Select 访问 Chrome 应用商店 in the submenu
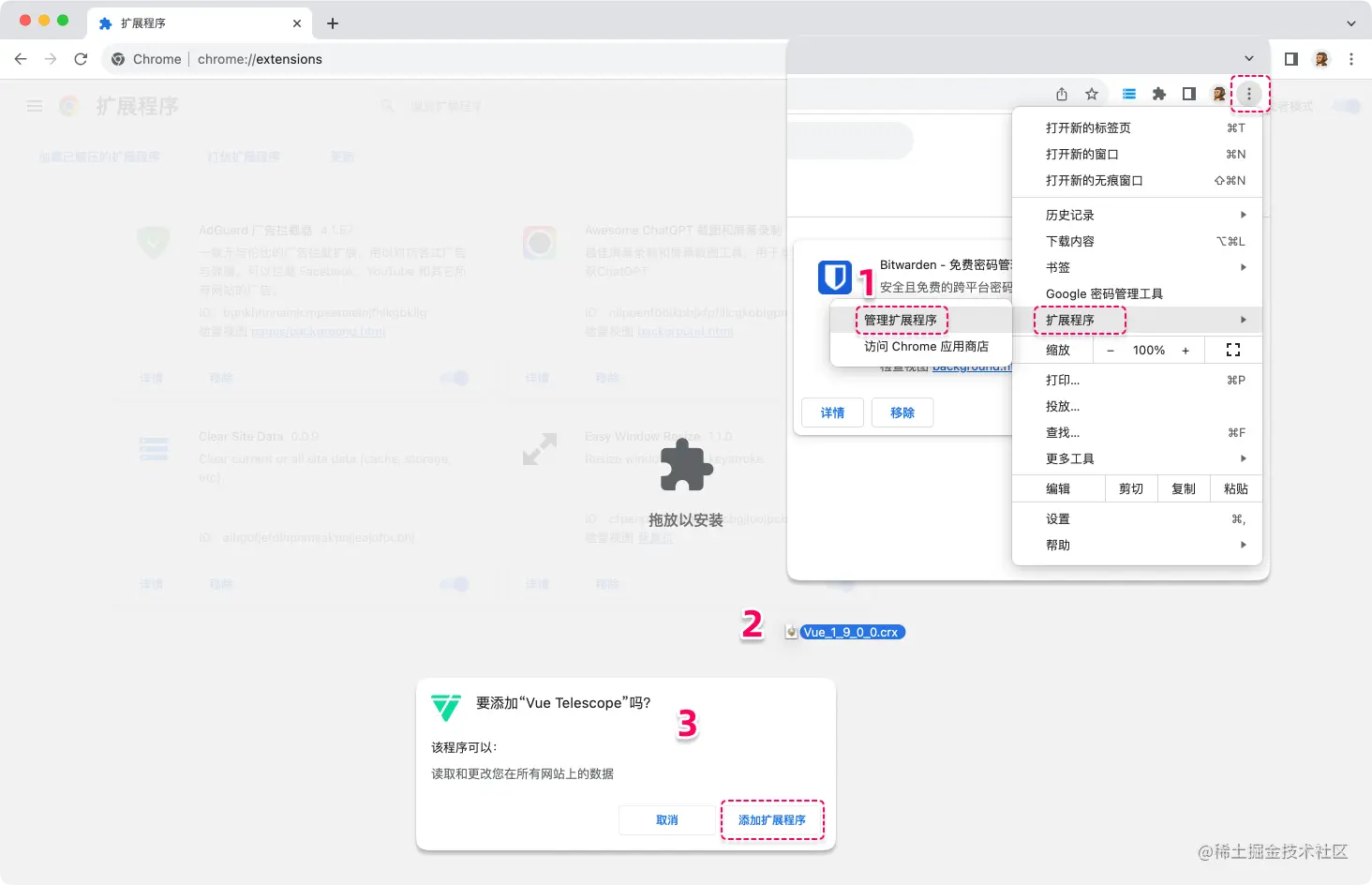The width and height of the screenshot is (1372, 885). (x=921, y=346)
